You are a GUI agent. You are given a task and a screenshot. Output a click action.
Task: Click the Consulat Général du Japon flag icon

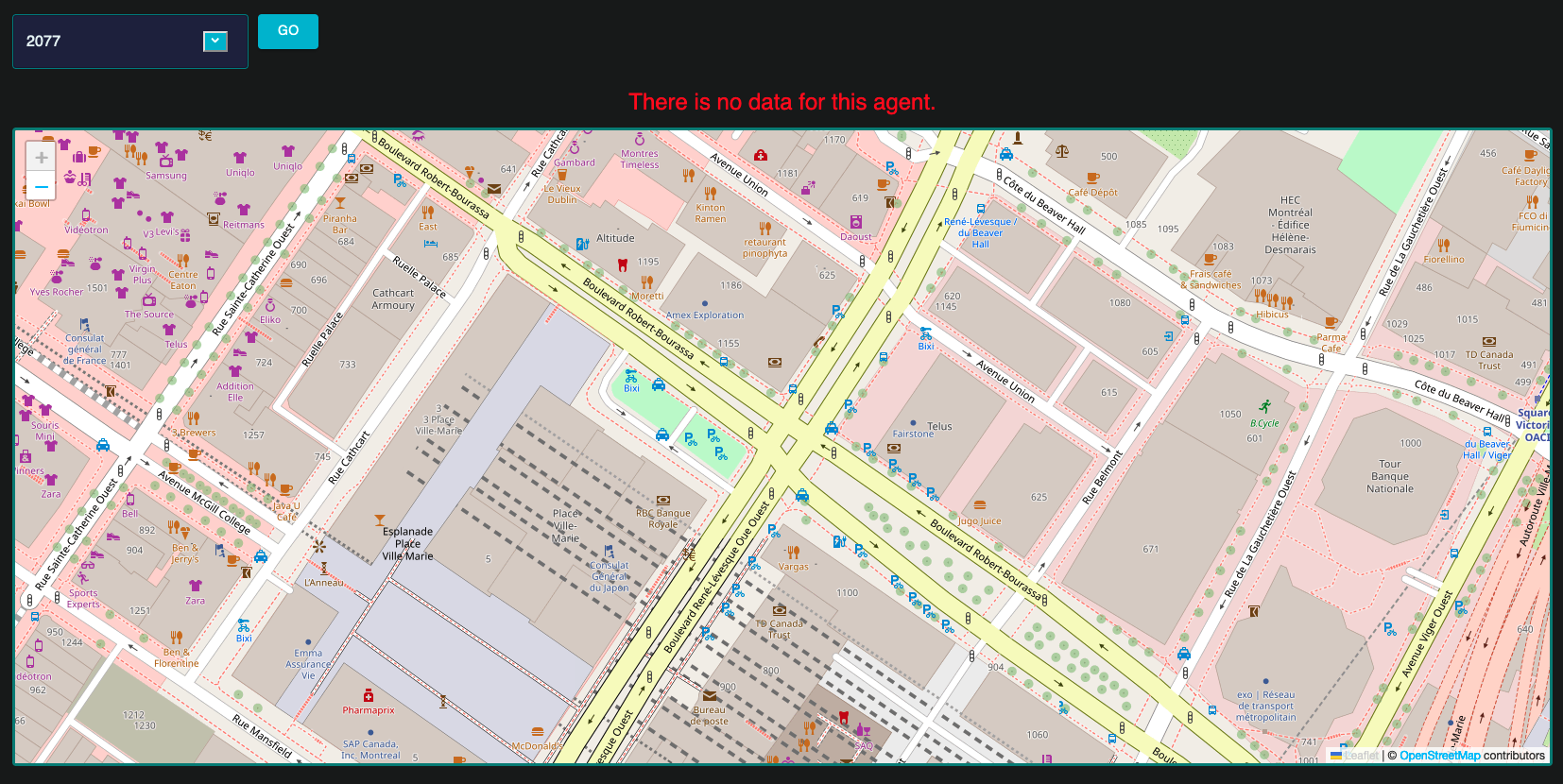pyautogui.click(x=610, y=551)
